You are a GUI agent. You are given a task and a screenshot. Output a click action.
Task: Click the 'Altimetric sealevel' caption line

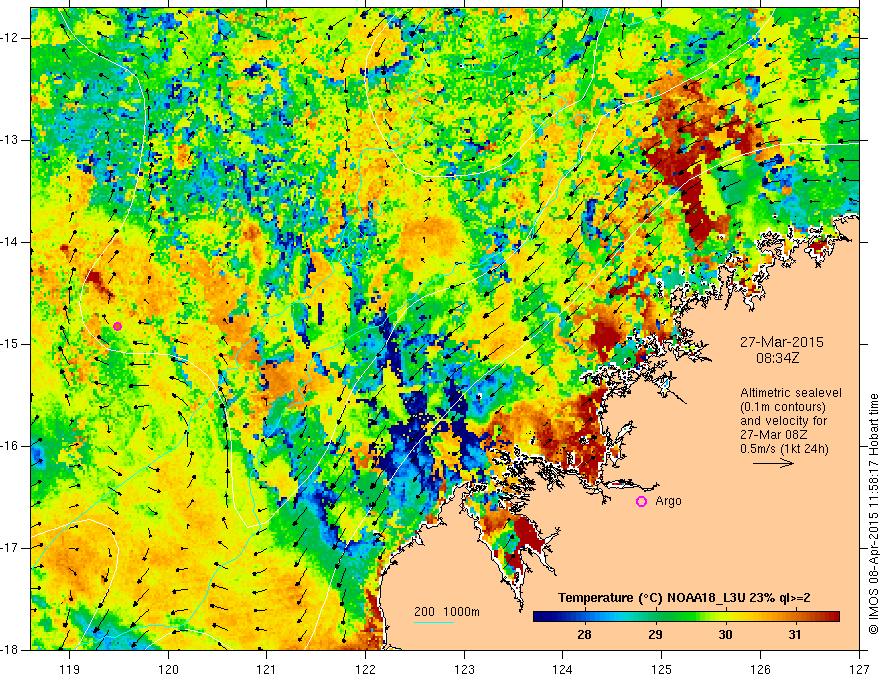click(x=791, y=393)
